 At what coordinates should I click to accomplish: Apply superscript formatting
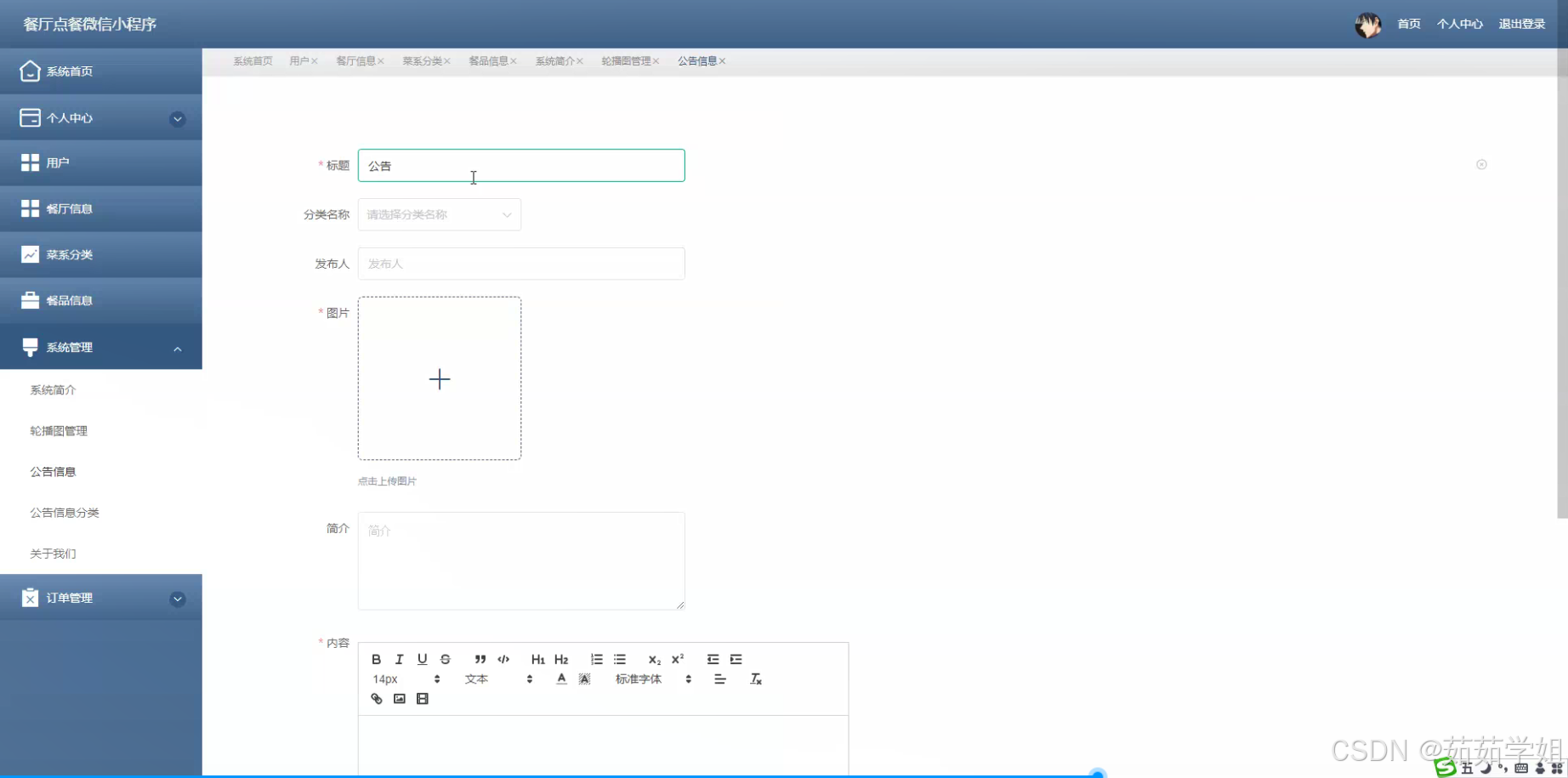click(678, 659)
